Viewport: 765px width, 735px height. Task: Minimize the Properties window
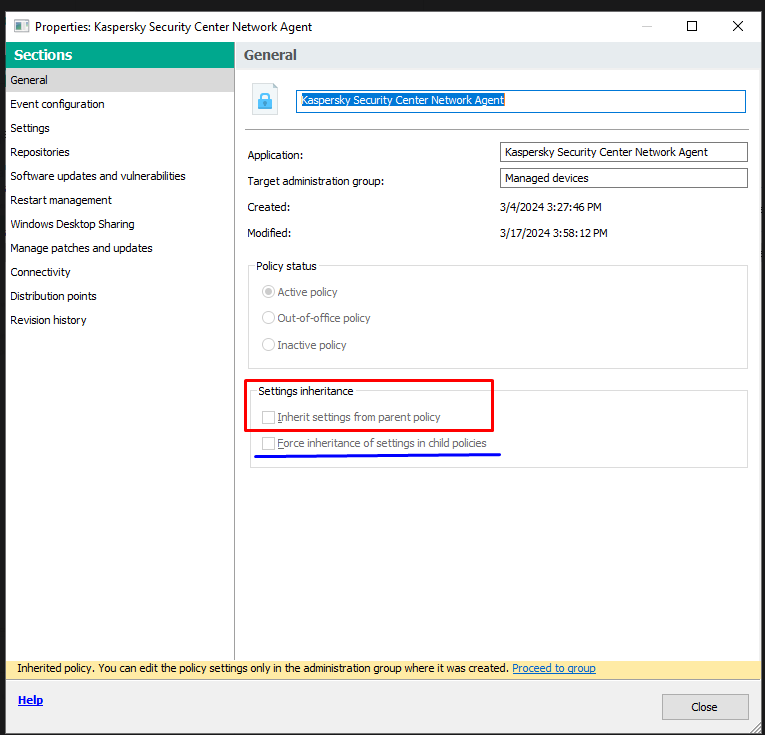pos(647,26)
